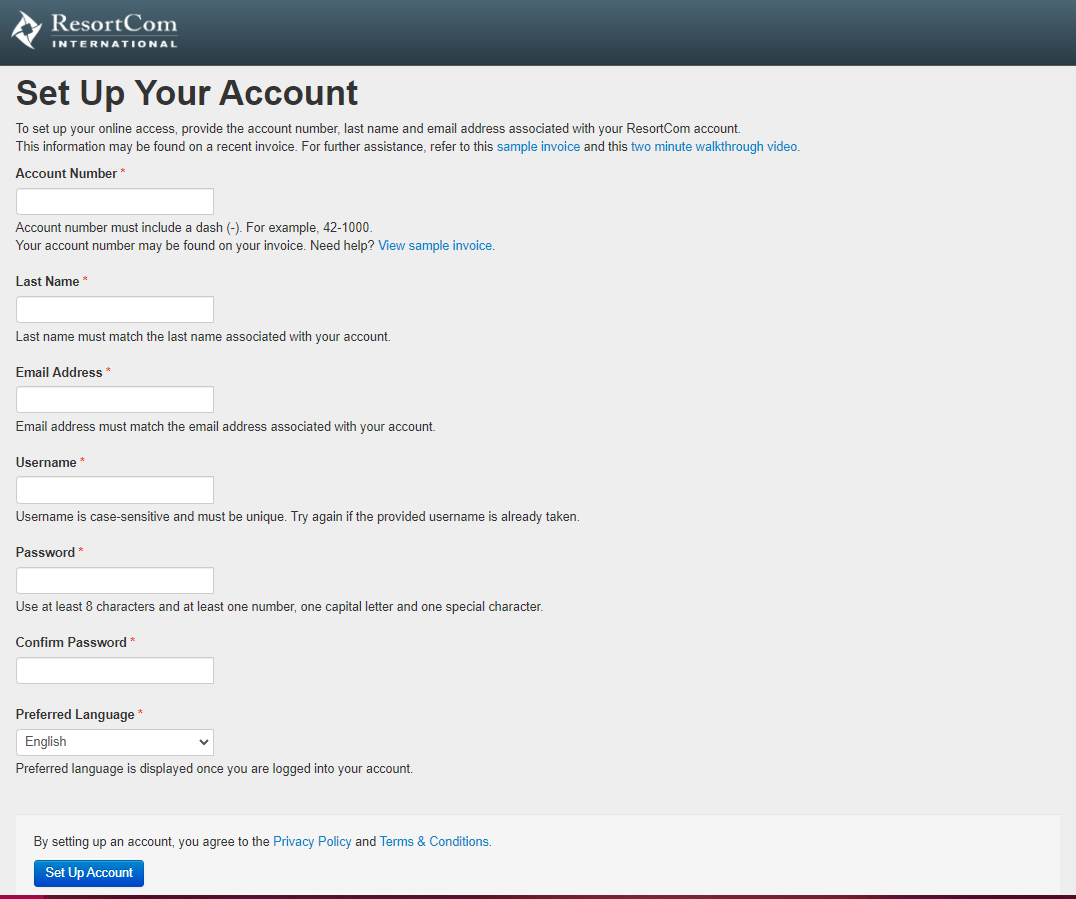Screen dimensions: 1076x899
Task: Open the Privacy Policy link
Action: point(312,842)
